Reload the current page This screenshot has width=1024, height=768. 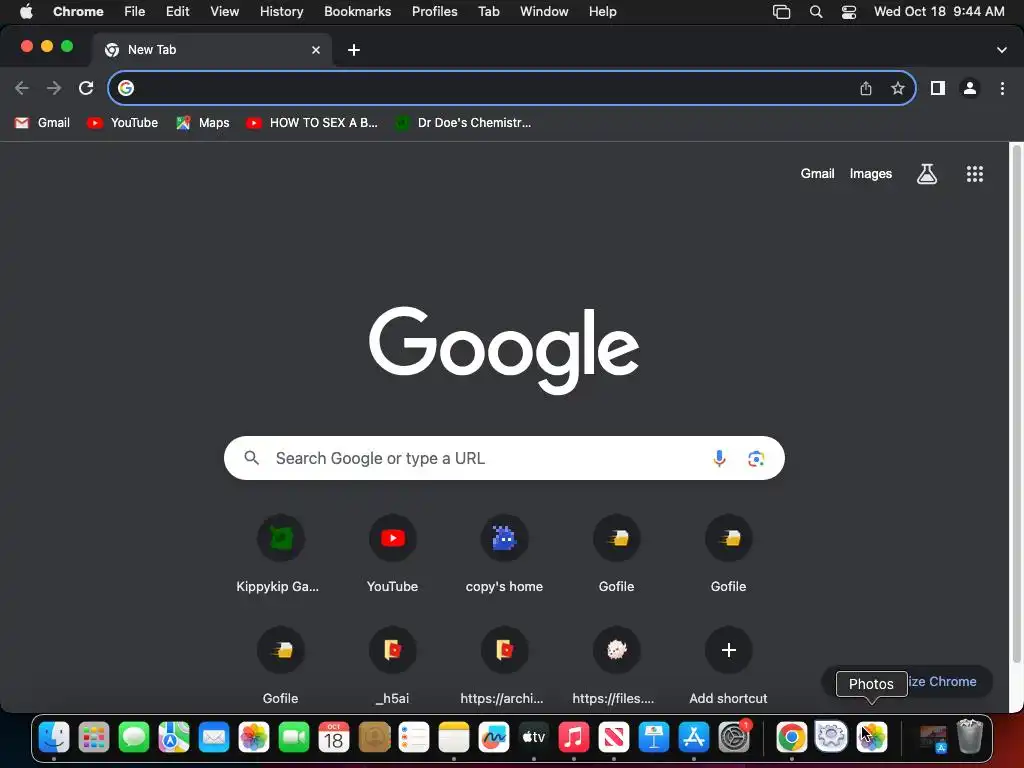[x=86, y=88]
